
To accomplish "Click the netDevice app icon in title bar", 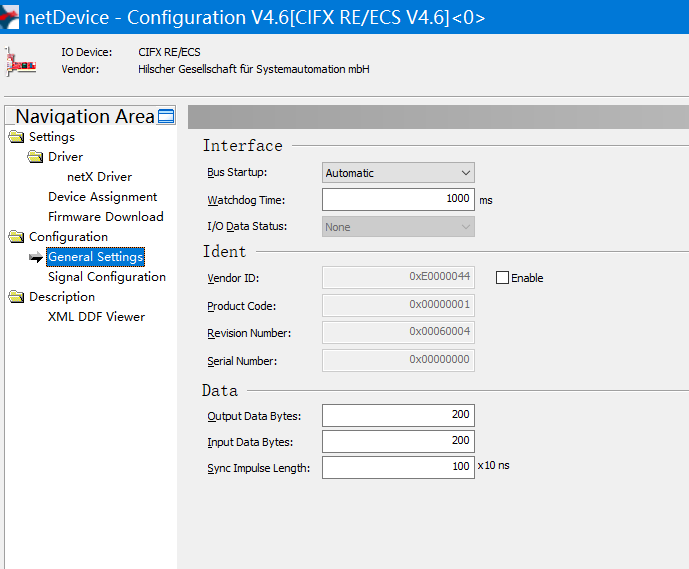I will pyautogui.click(x=9, y=17).
